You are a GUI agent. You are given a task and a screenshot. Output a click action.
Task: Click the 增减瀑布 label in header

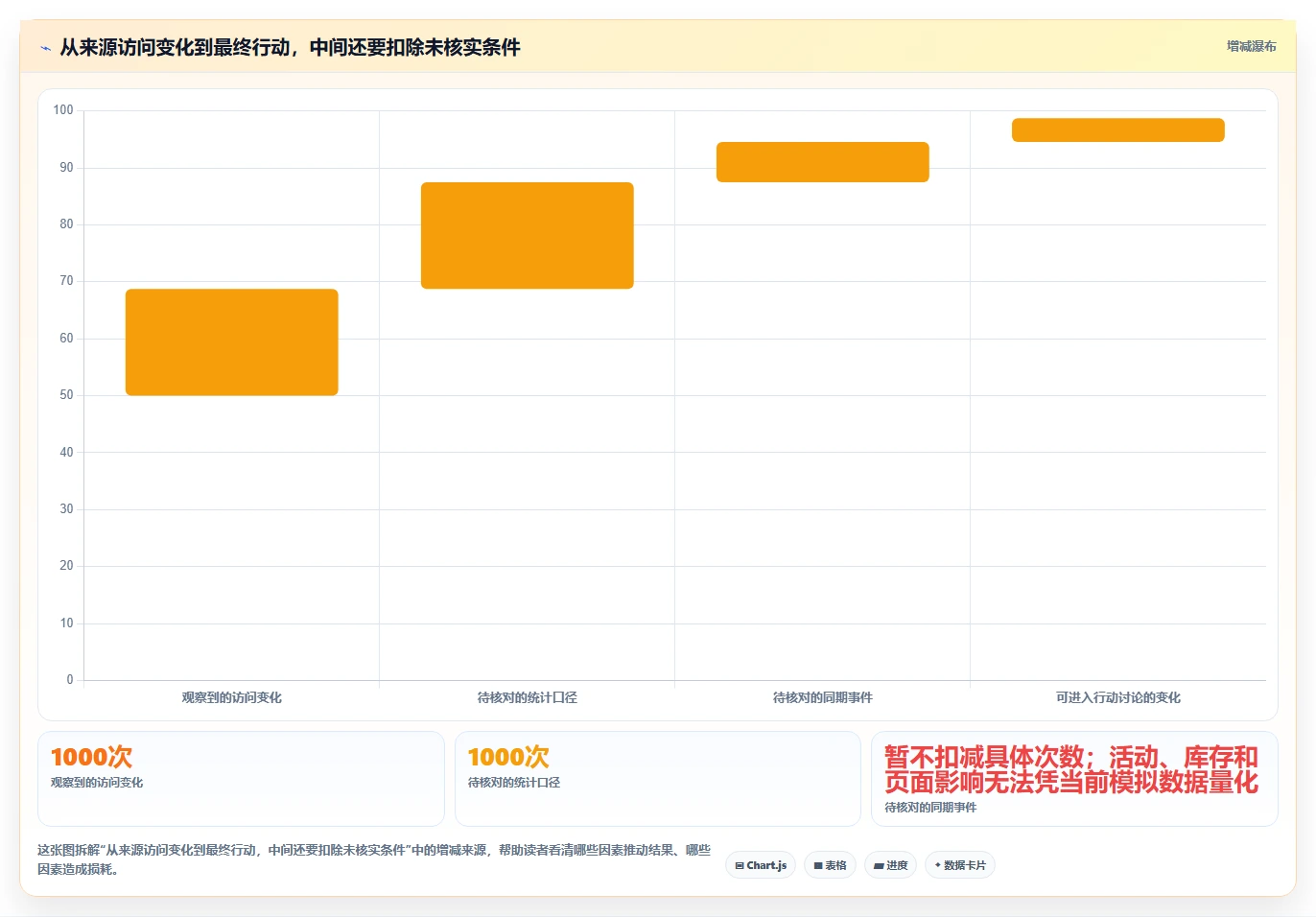point(1251,46)
